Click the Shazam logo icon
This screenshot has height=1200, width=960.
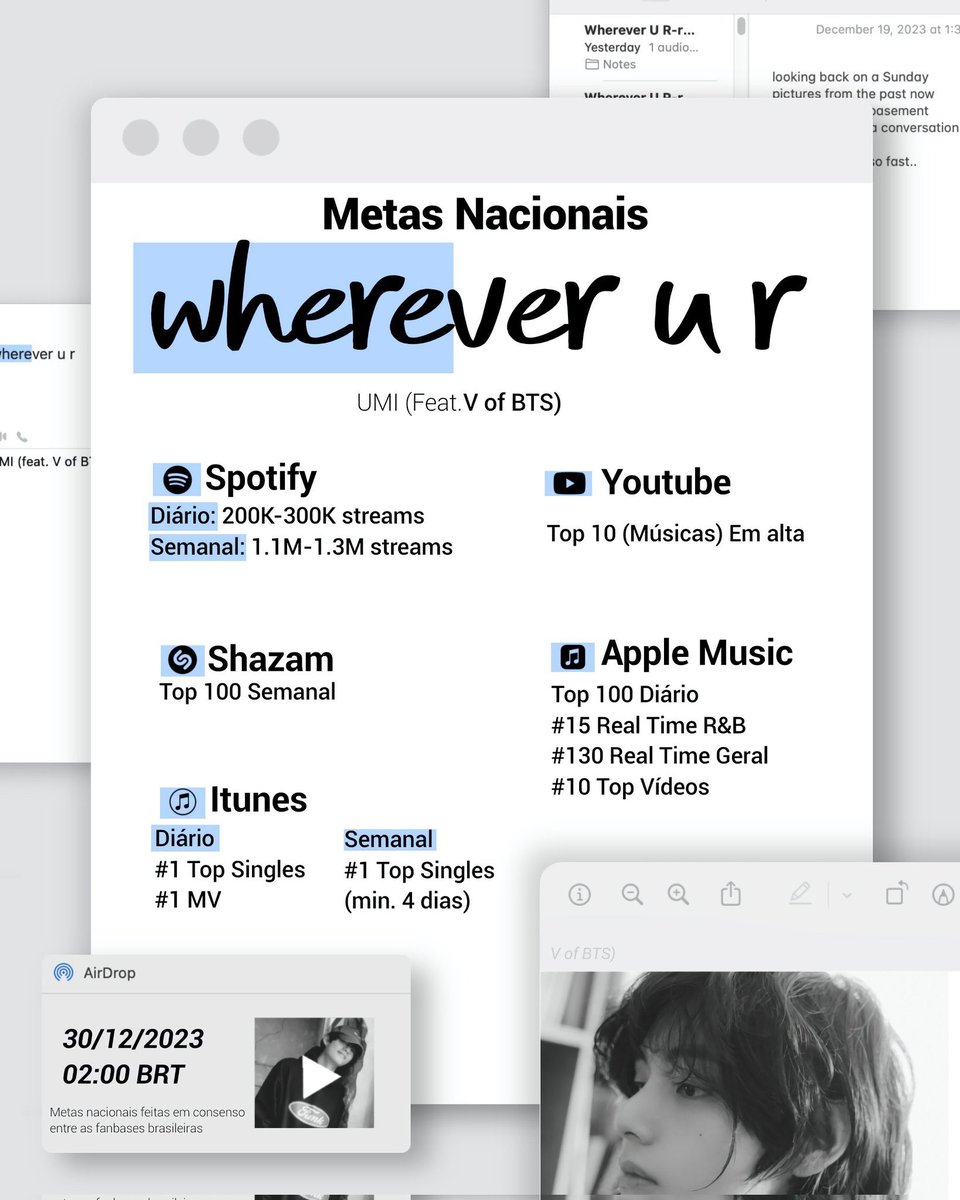point(182,660)
